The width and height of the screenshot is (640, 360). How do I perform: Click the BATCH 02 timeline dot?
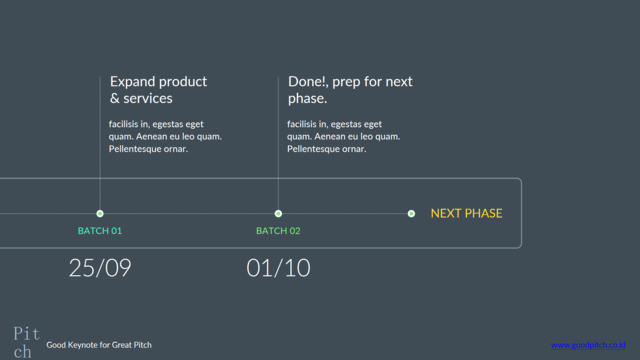click(278, 213)
